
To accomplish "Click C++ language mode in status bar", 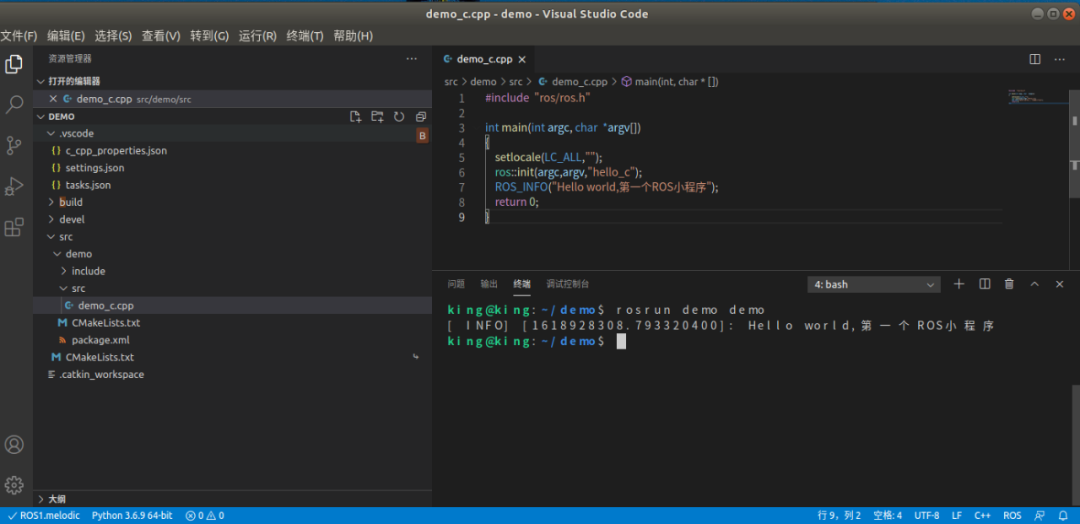I will point(982,516).
